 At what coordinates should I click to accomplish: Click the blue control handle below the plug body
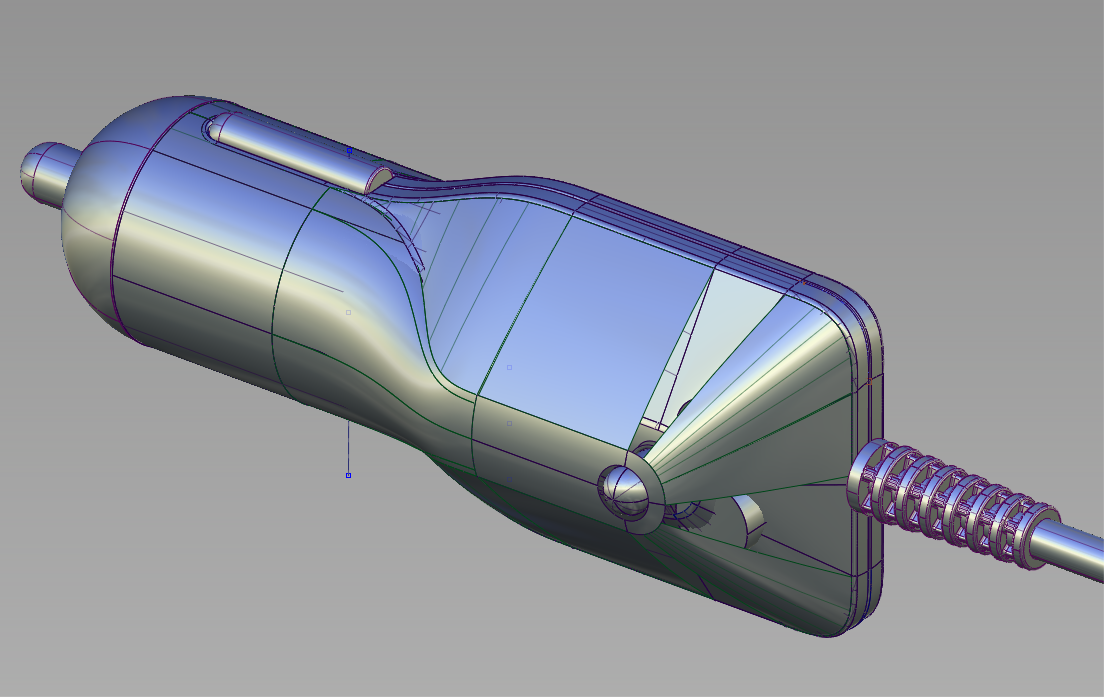(348, 475)
